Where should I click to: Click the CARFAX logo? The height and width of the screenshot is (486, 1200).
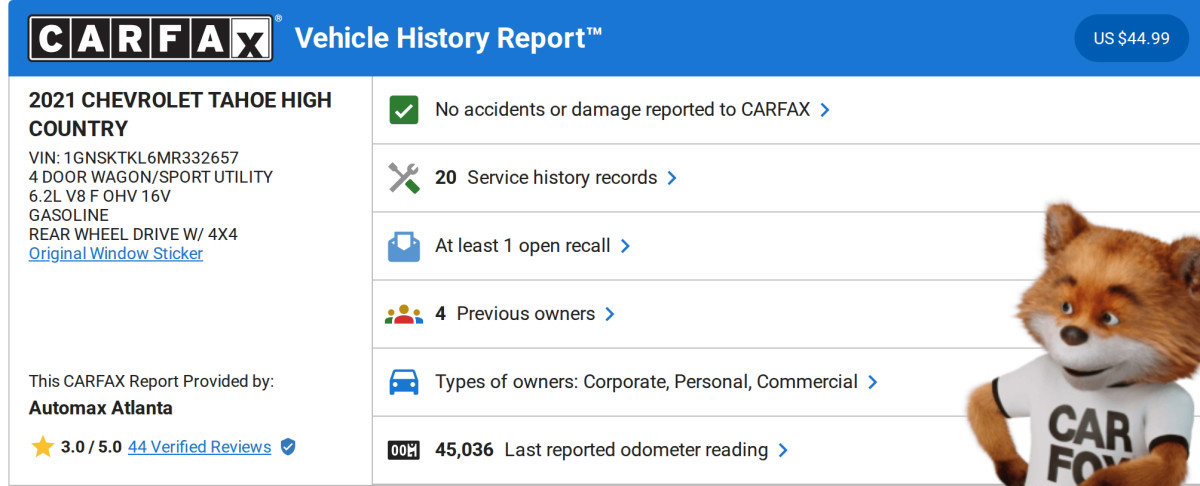[x=150, y=38]
